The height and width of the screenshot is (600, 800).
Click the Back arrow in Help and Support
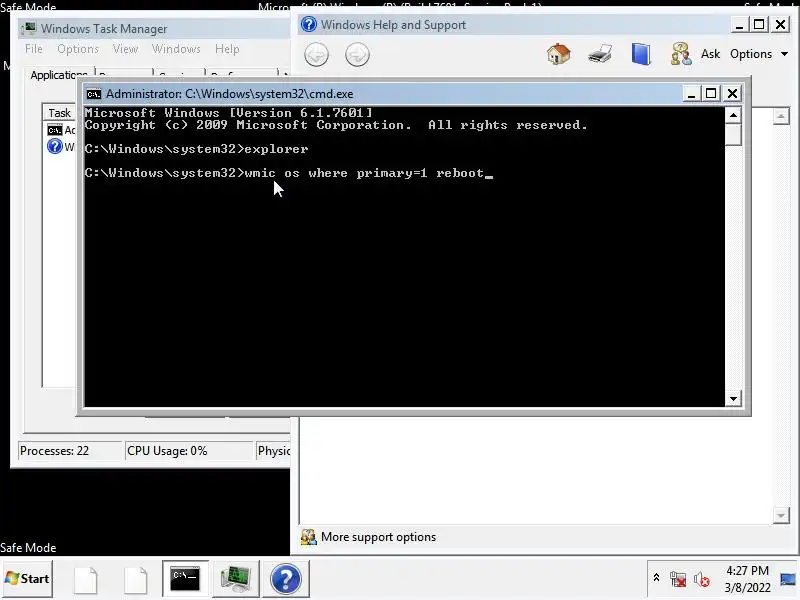point(316,55)
